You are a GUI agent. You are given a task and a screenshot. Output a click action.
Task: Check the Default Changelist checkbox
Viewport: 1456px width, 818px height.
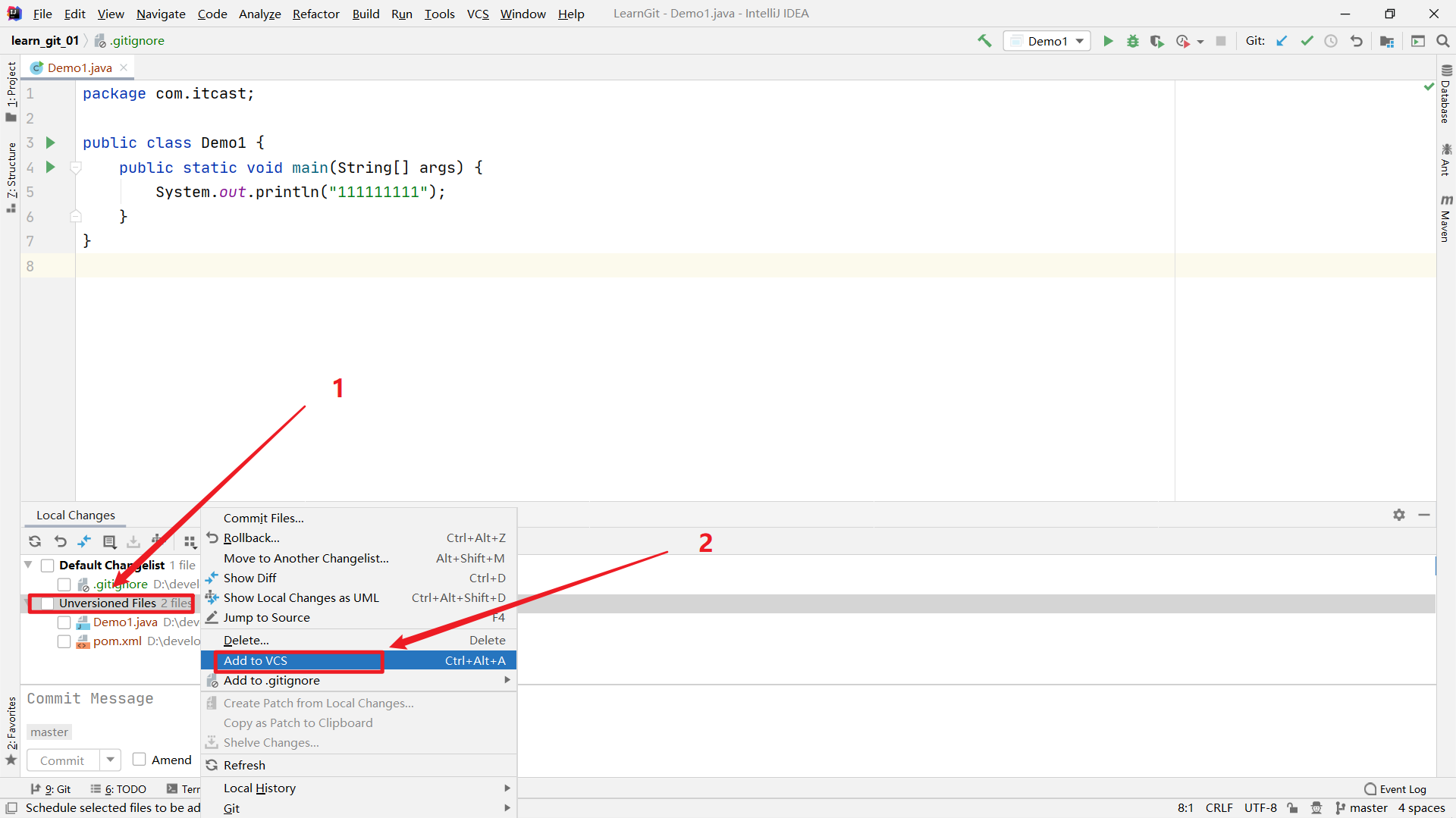click(47, 565)
